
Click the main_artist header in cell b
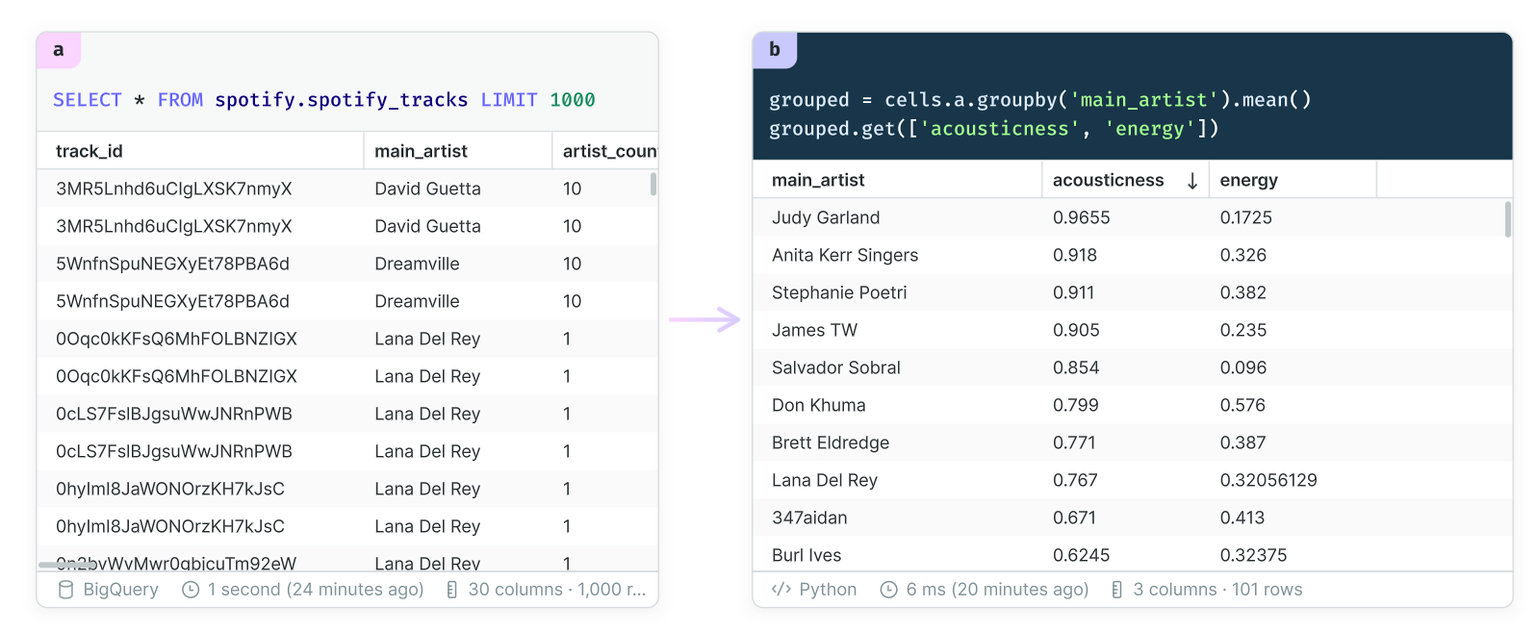pos(897,180)
